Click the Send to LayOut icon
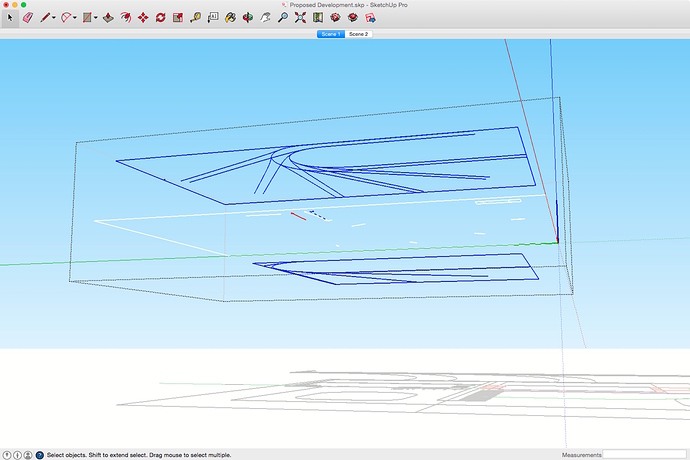Screen dimensions: 690x460 pyautogui.click(x=370, y=18)
